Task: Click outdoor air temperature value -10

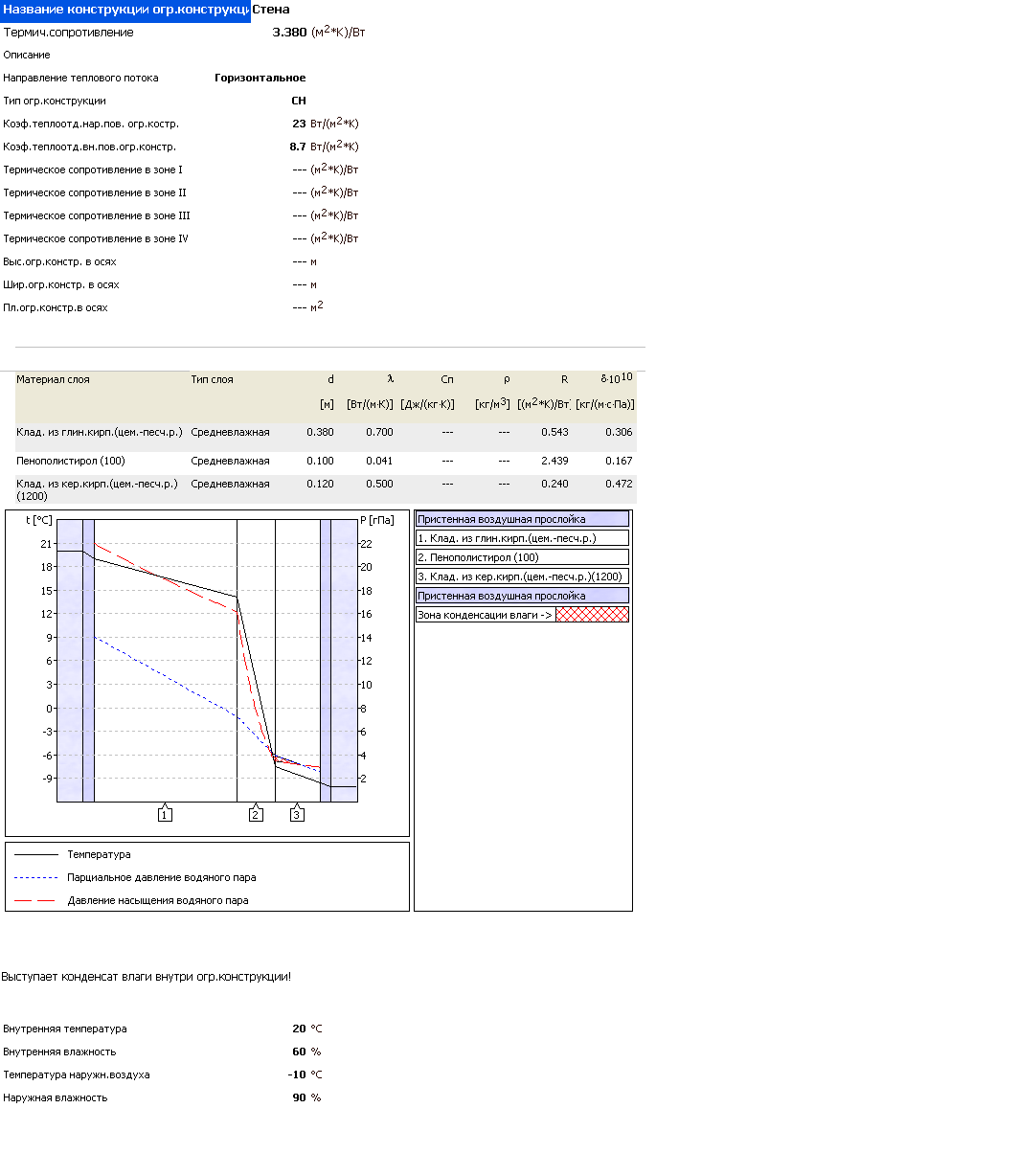Action: coord(297,1074)
